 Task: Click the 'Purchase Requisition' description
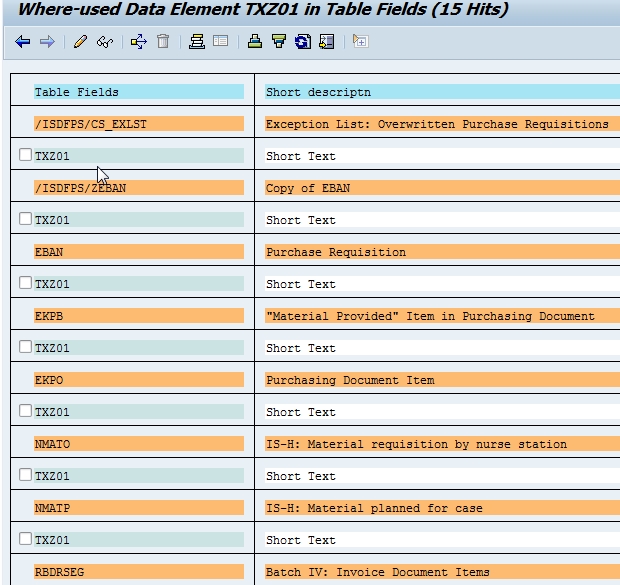click(x=336, y=252)
